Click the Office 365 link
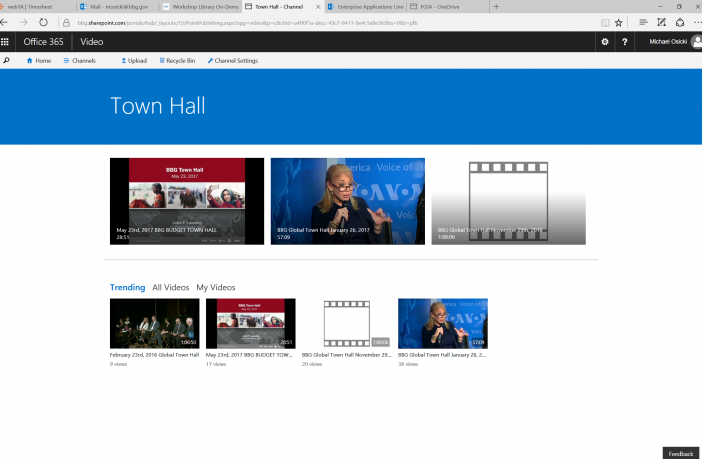The image size is (702, 459). [x=43, y=42]
